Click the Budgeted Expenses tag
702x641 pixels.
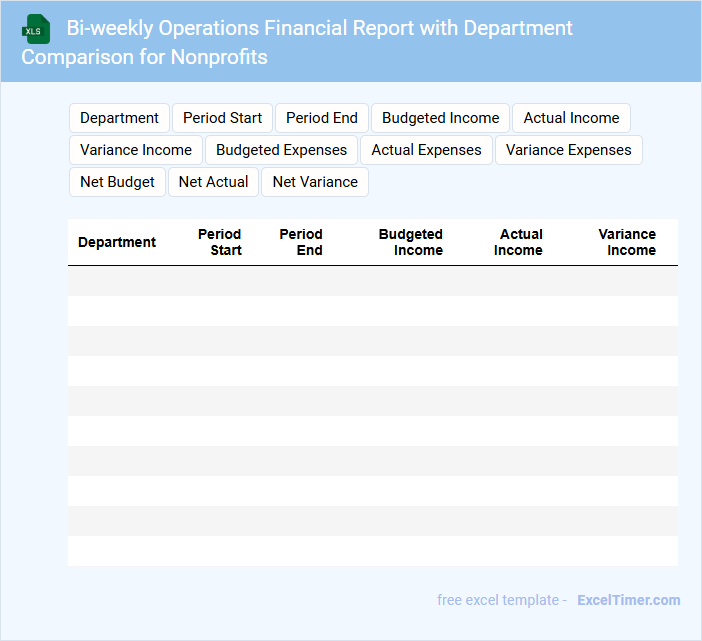281,150
